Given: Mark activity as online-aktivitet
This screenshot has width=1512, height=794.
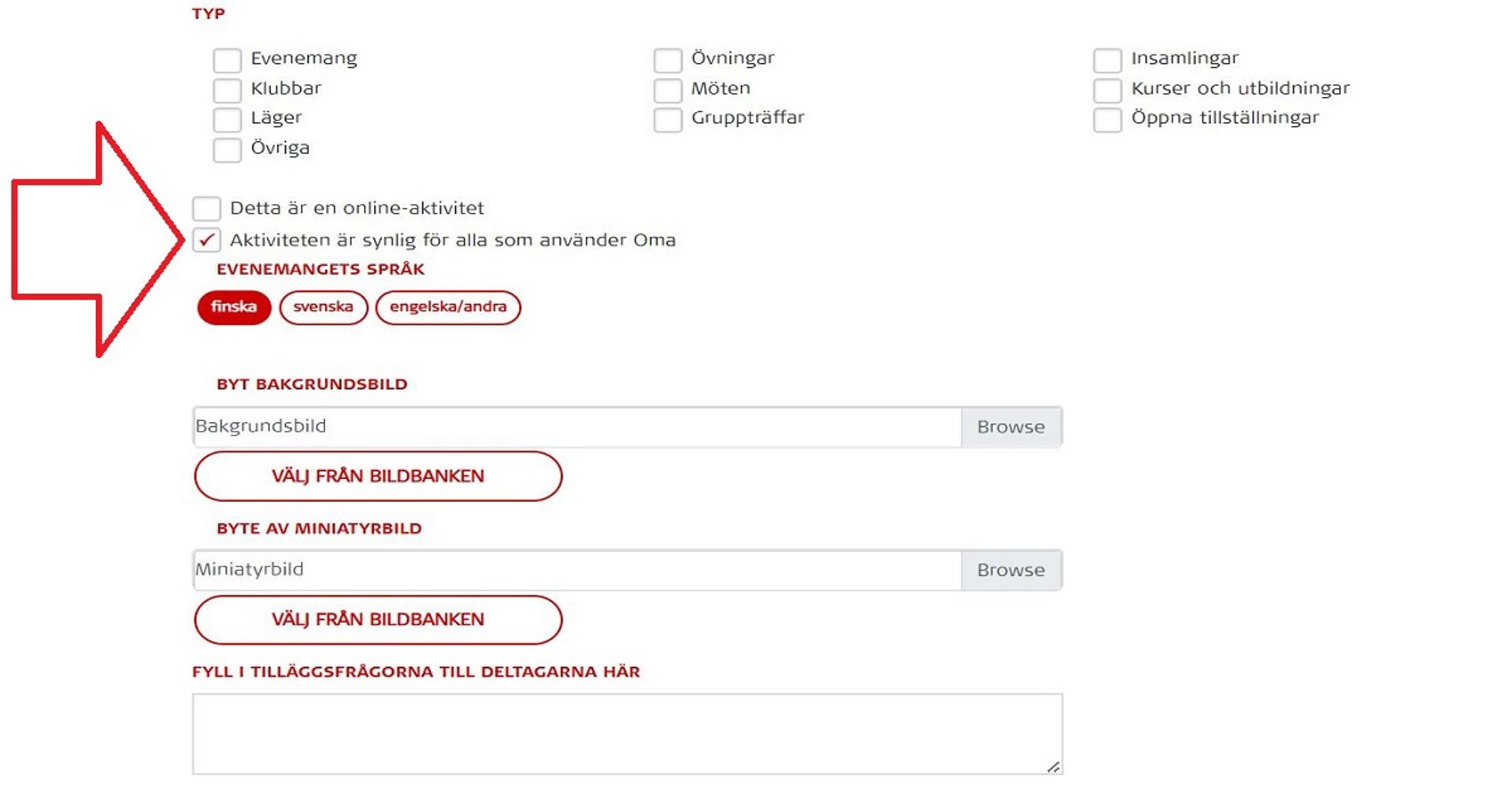Looking at the screenshot, I should 206,209.
